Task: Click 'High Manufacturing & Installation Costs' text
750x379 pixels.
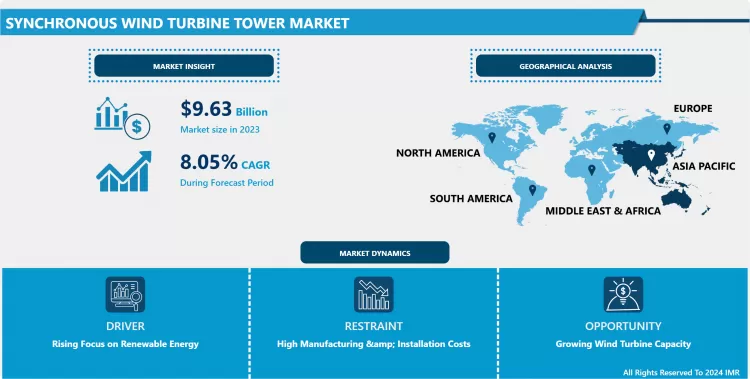Action: point(374,344)
